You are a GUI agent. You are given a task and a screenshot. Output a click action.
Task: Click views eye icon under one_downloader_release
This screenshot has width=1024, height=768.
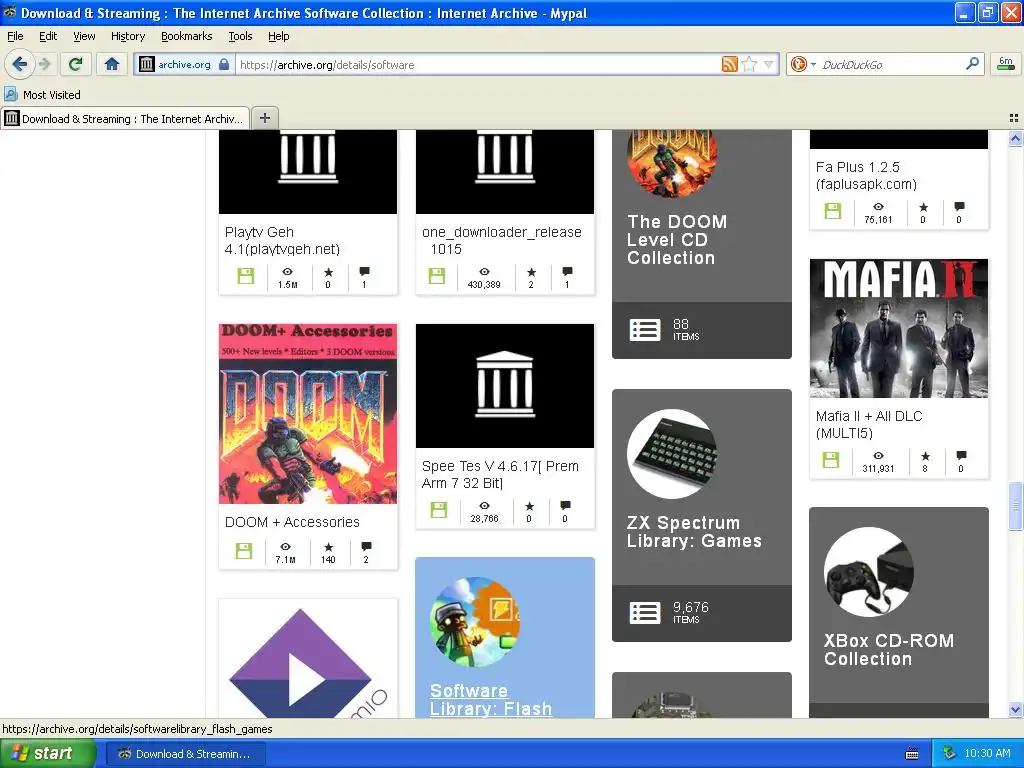[x=484, y=271]
